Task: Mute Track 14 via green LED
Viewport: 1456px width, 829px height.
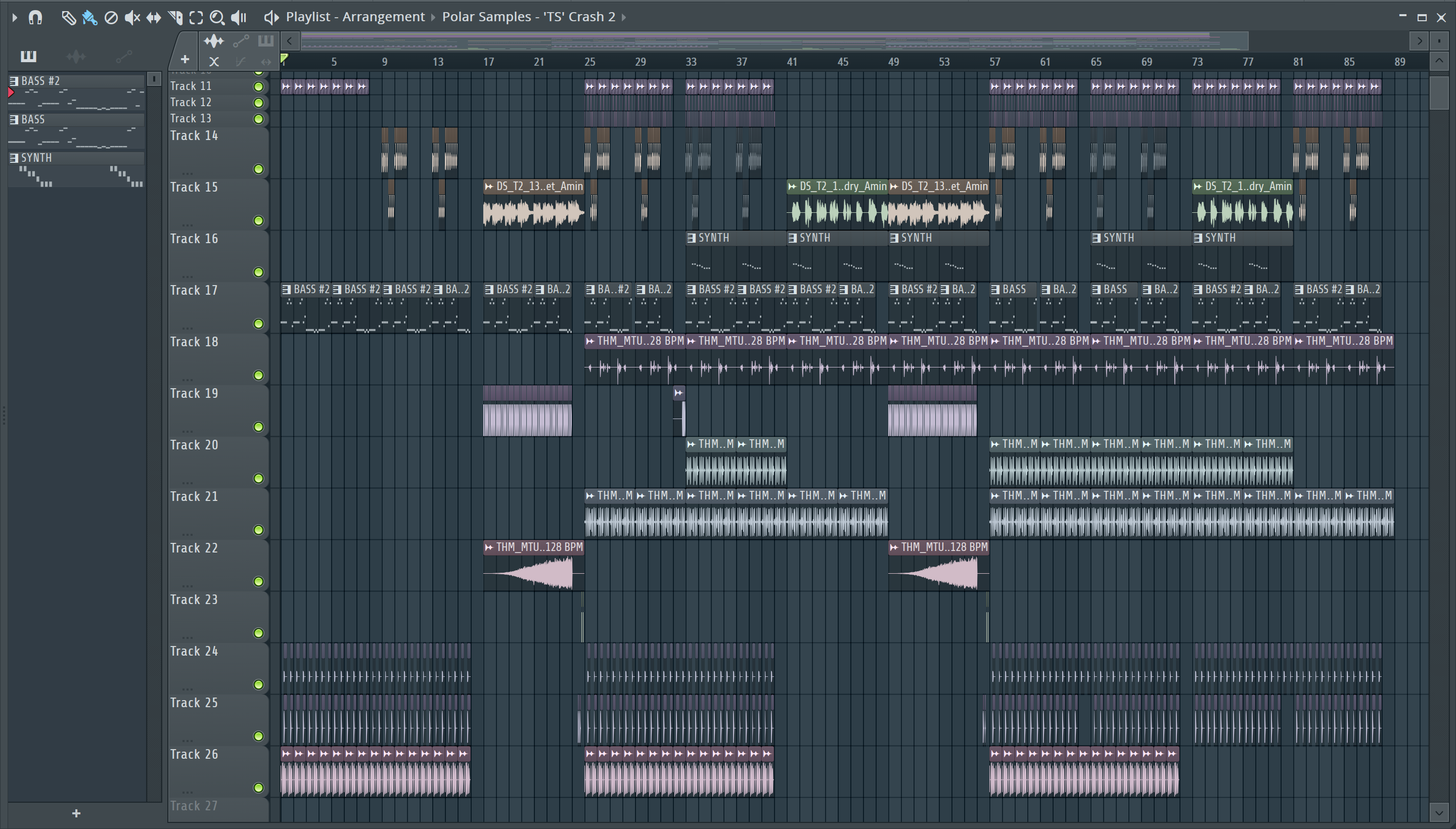Action: pyautogui.click(x=258, y=169)
